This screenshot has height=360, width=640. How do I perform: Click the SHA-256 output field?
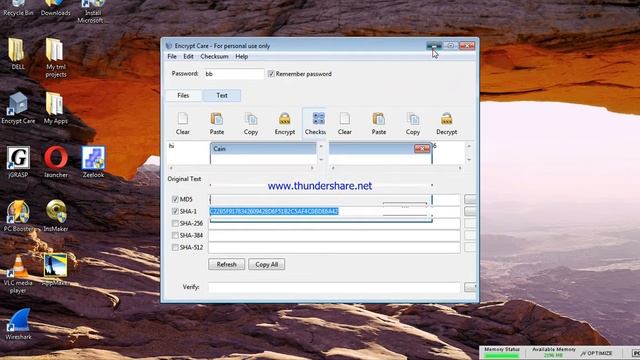tap(334, 223)
